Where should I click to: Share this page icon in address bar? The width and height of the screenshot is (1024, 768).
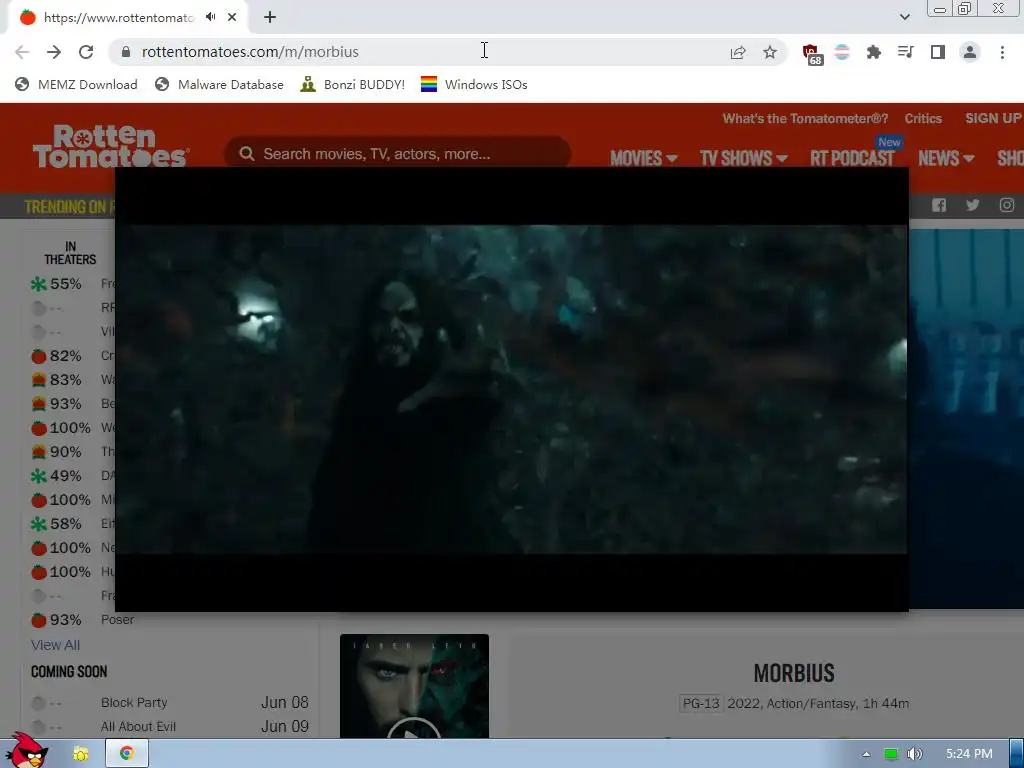coord(738,52)
